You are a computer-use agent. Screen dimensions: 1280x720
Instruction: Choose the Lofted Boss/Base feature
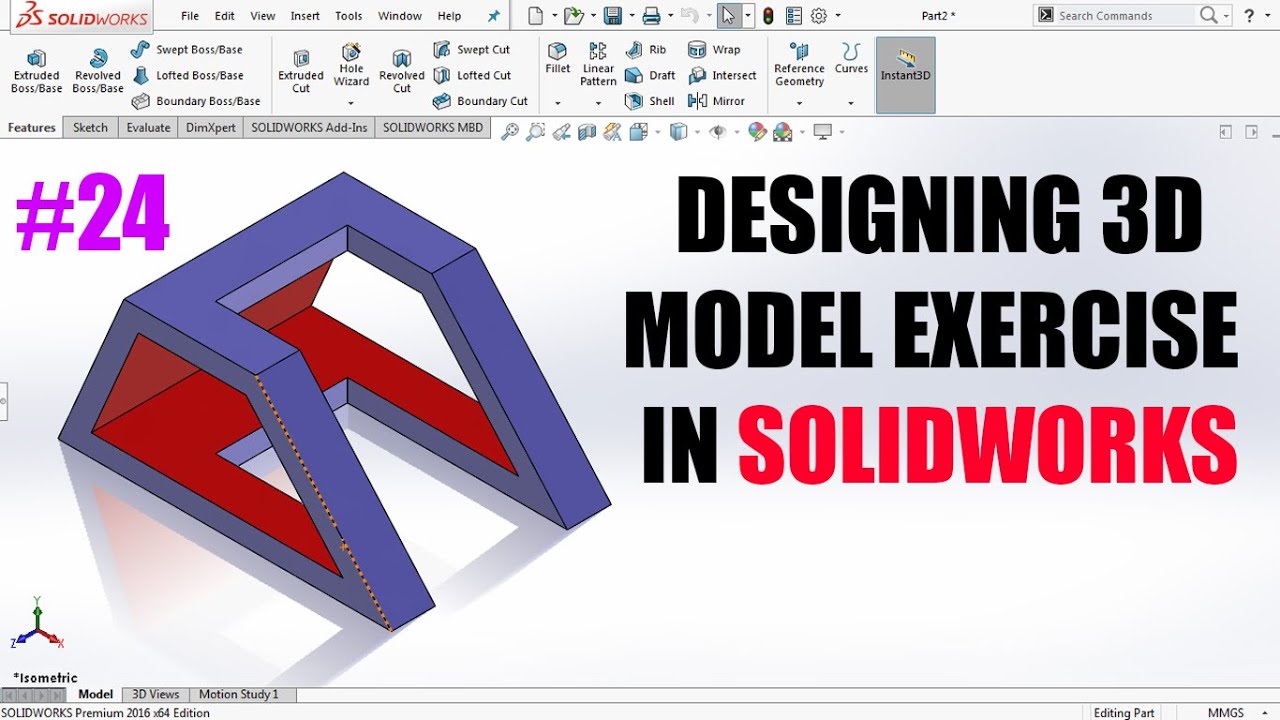tap(187, 75)
